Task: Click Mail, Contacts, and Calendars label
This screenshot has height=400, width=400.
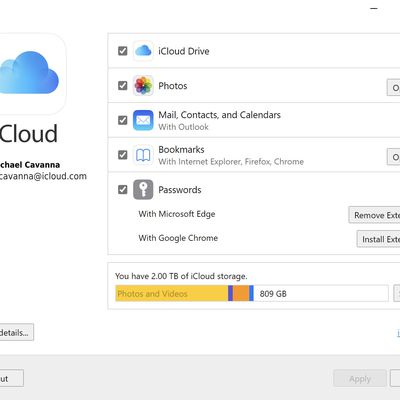Action: (219, 115)
